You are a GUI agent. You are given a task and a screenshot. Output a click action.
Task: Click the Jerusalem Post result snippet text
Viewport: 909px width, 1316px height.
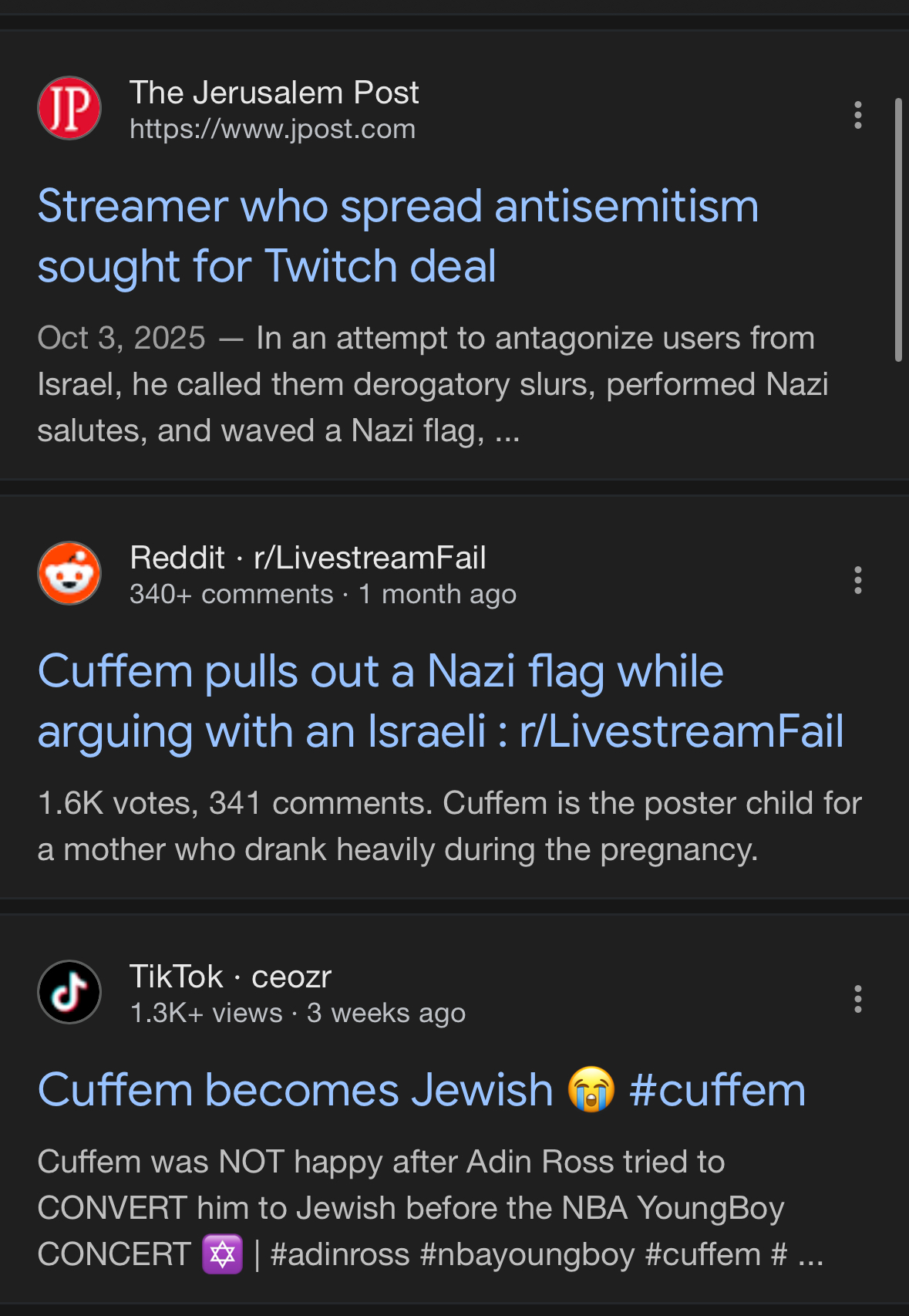[x=432, y=384]
